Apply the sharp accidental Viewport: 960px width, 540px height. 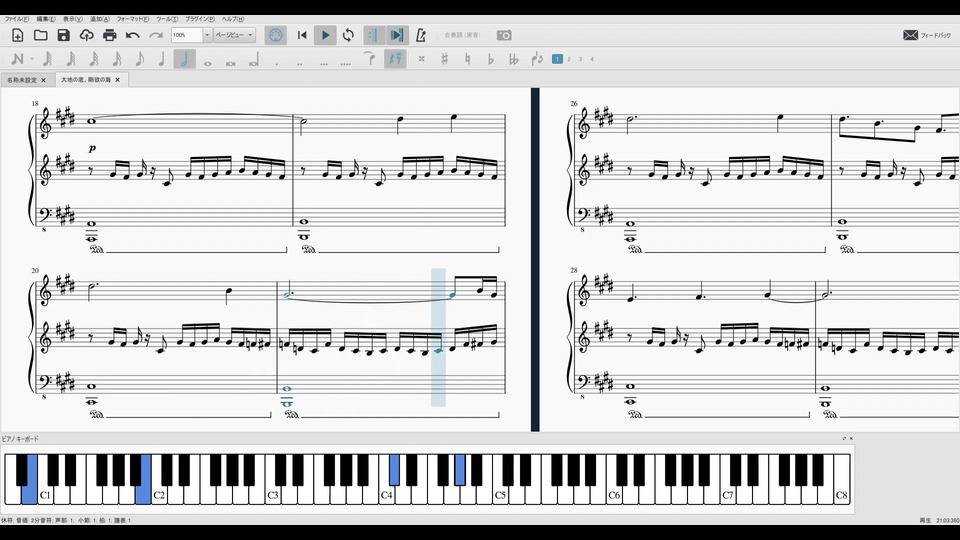444,59
